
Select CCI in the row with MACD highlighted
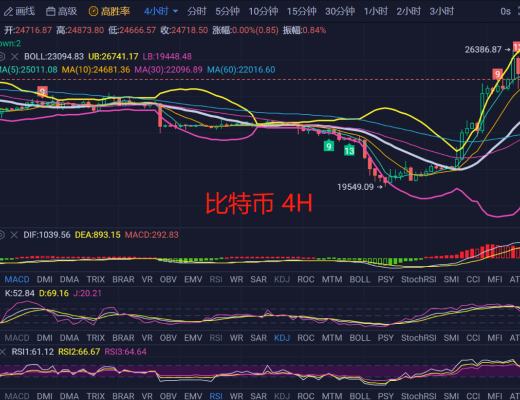click(473, 279)
